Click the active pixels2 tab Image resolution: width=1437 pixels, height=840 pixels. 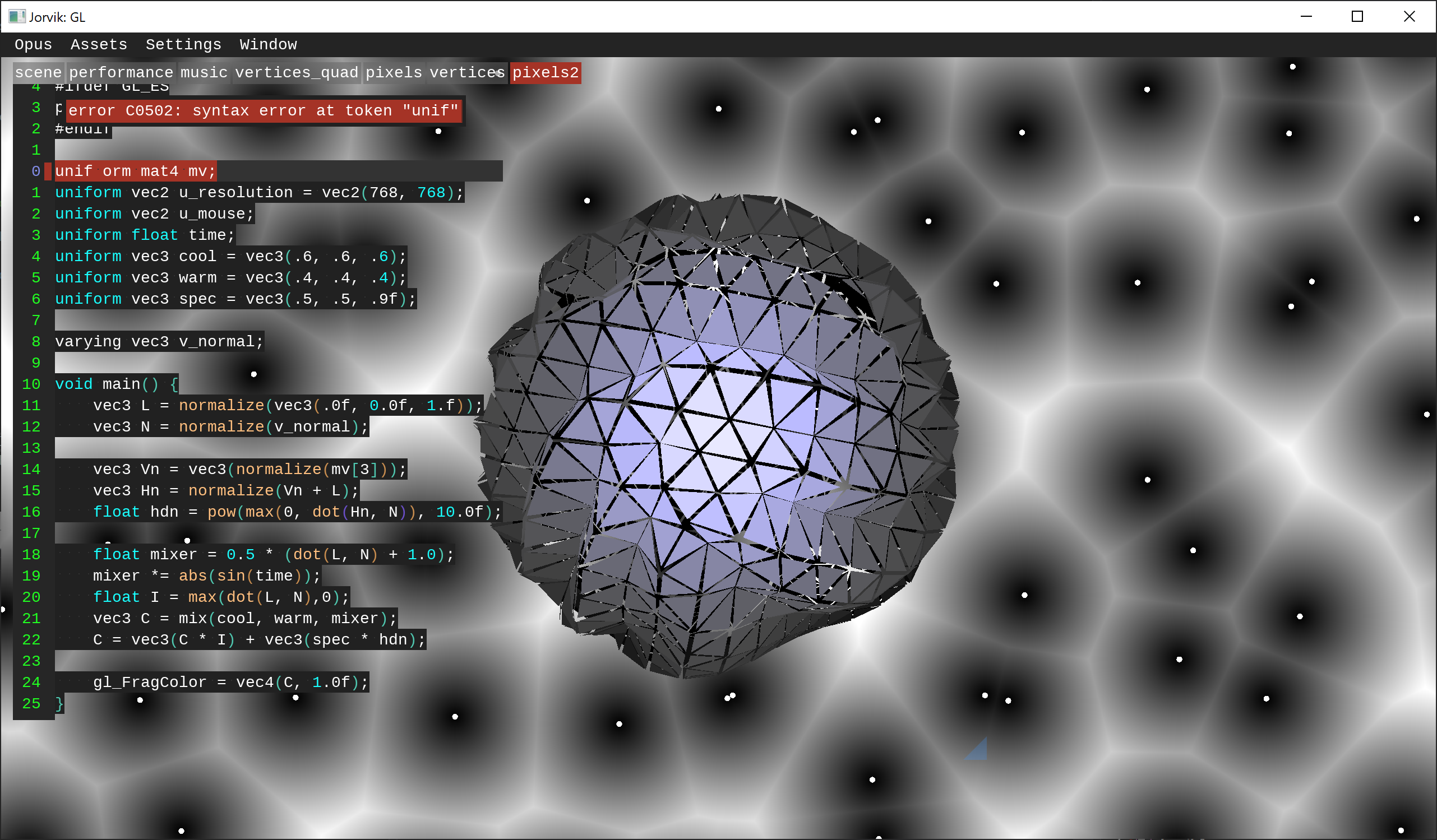pyautogui.click(x=545, y=72)
